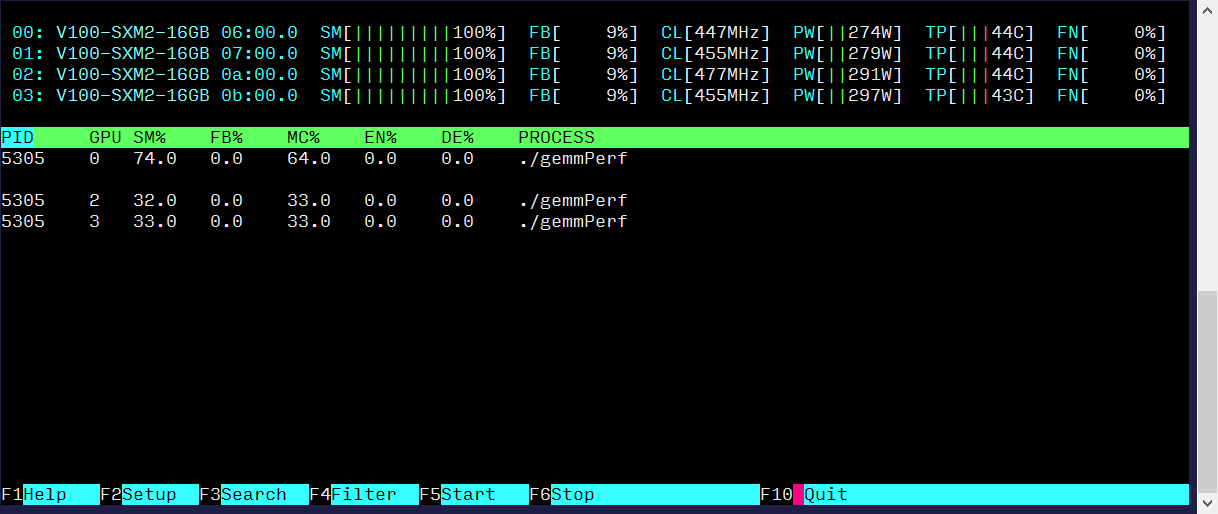Click the GPU 02 V100-SXM2-16GB 0a:00.0 label
This screenshot has height=514, width=1218.
[x=155, y=74]
